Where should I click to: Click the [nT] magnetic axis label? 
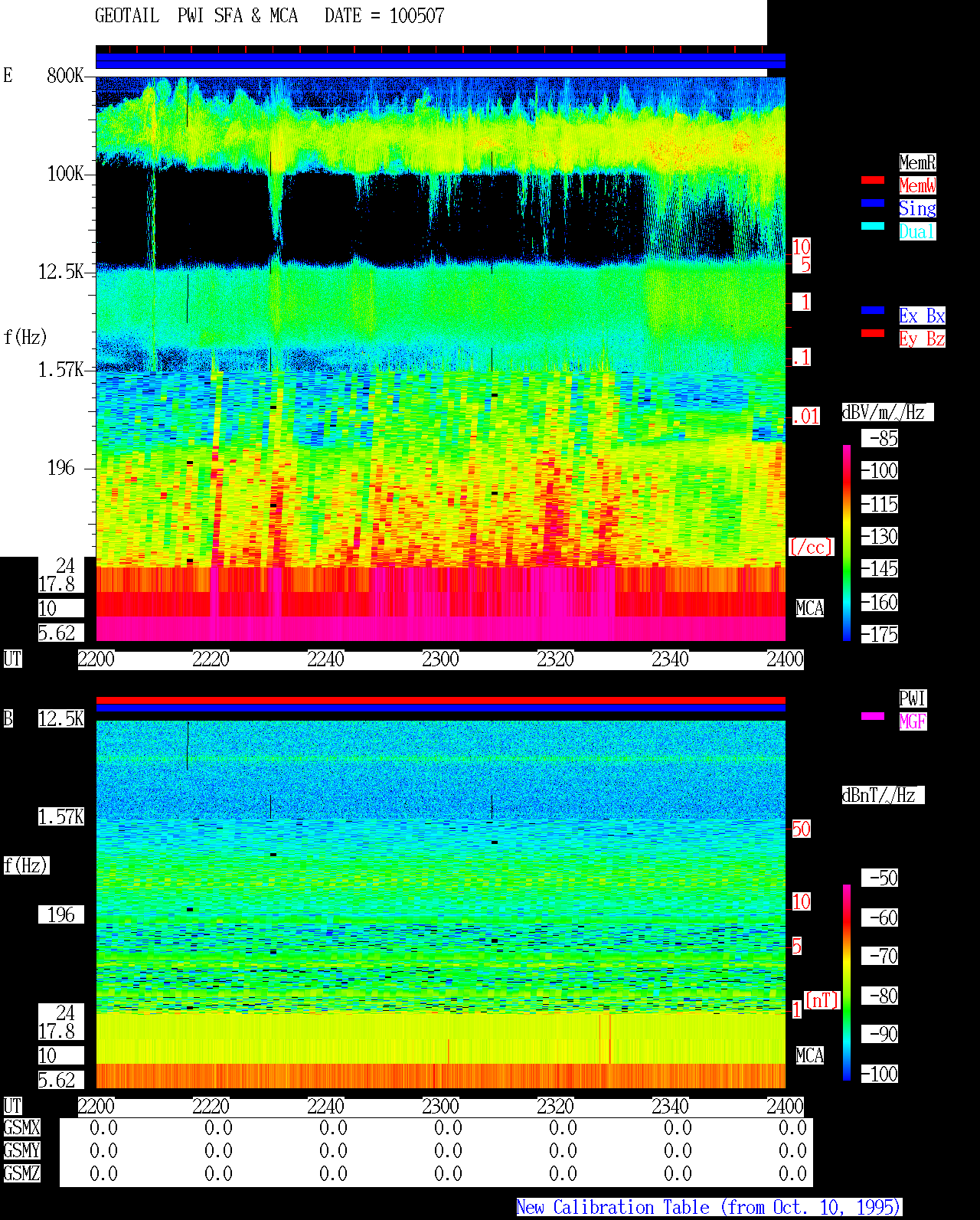(822, 1000)
